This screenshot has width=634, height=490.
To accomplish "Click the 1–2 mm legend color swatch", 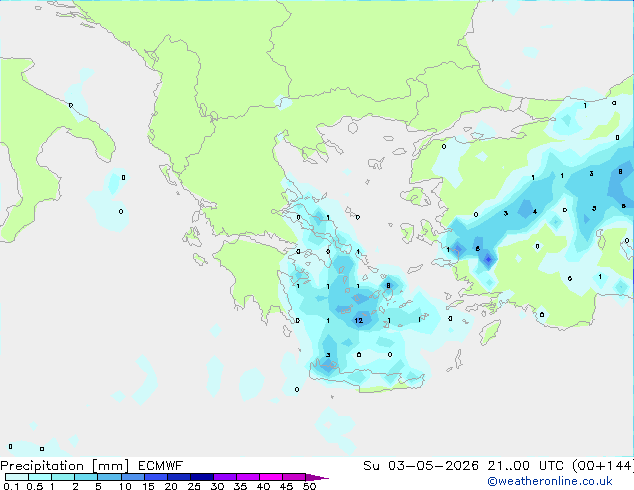I will click(x=63, y=477).
